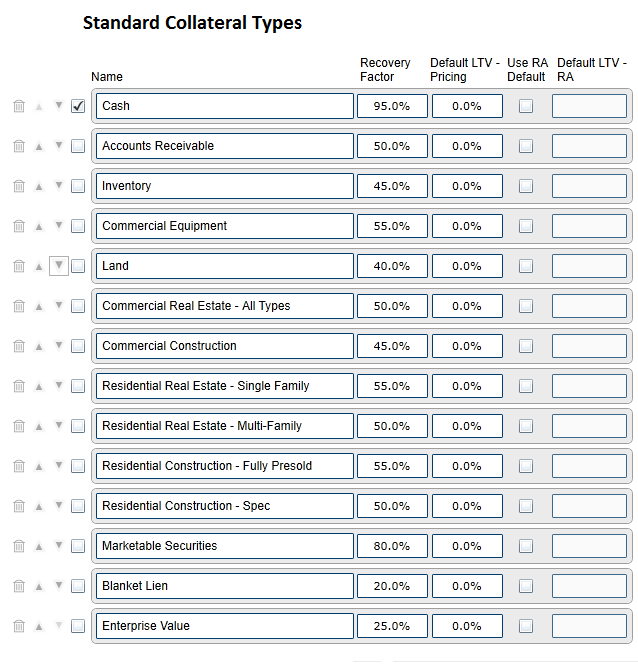638x664 pixels.
Task: Tick Use RA Default for Blanket Lien
Action: [x=526, y=586]
